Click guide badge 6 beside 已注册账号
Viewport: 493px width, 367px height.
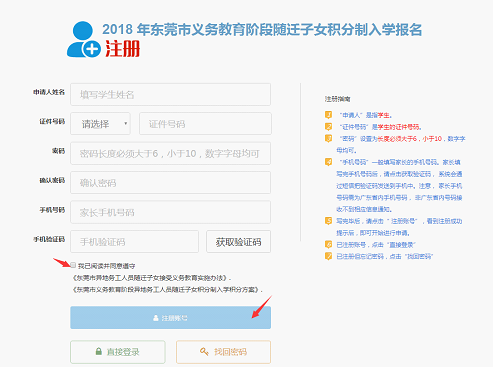(x=328, y=244)
